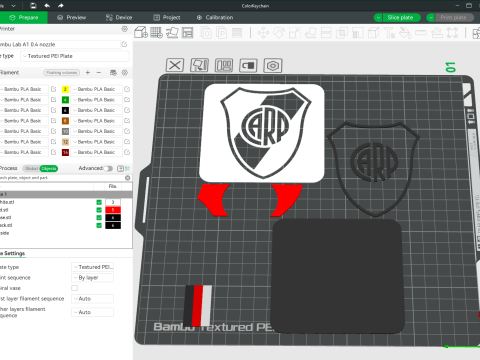Select the Seam painting tool icon
The height and width of the screenshot is (360, 480).
(373, 33)
